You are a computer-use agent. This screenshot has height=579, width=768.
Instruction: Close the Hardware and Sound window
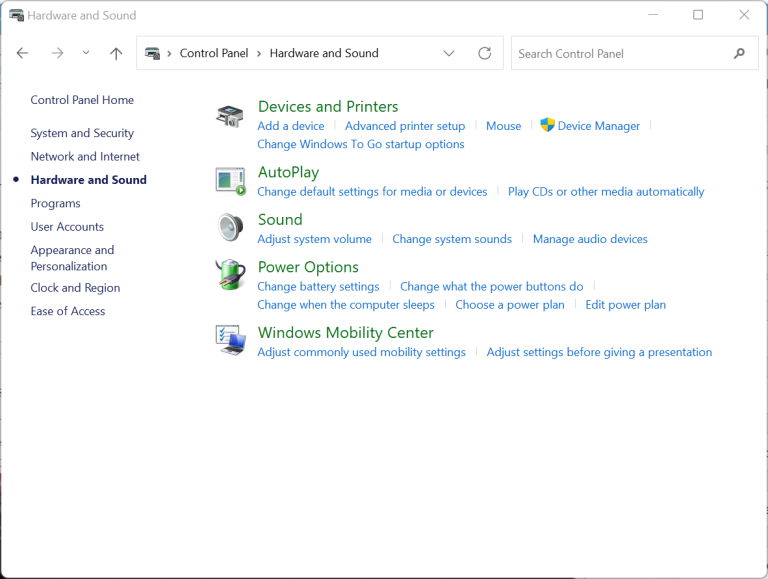(x=744, y=15)
